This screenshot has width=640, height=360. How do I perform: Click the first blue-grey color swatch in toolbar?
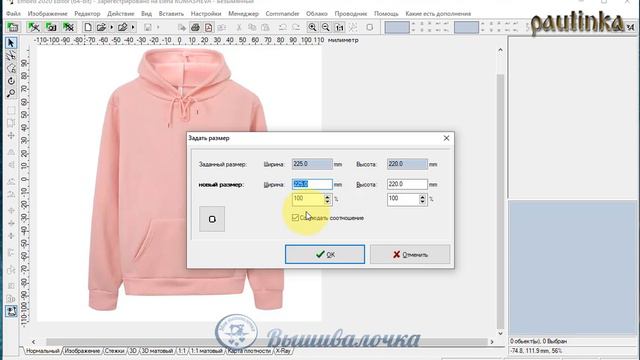tap(397, 27)
